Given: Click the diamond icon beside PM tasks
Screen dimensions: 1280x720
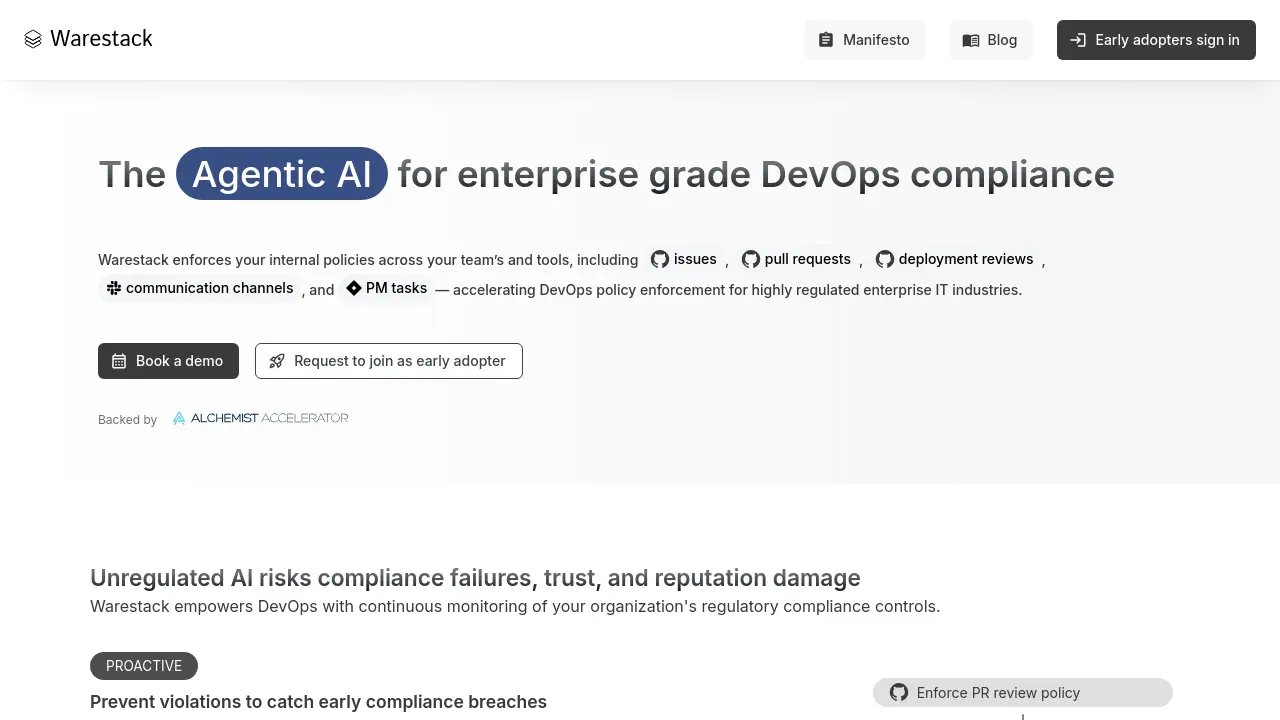Looking at the screenshot, I should point(354,288).
